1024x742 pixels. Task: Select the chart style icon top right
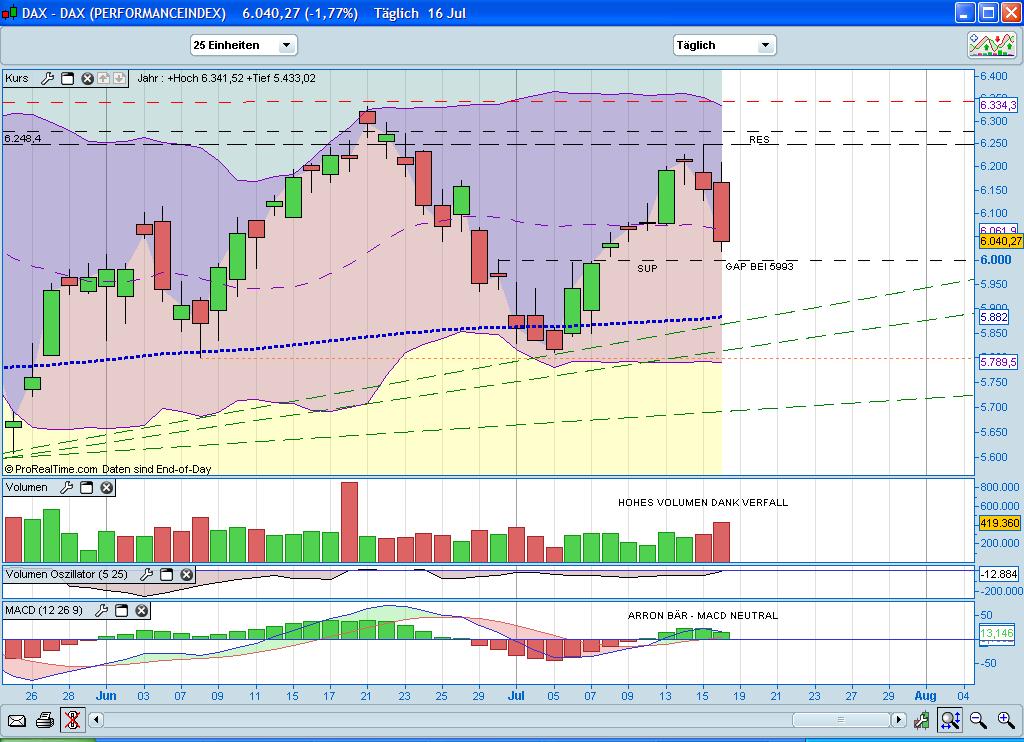990,45
